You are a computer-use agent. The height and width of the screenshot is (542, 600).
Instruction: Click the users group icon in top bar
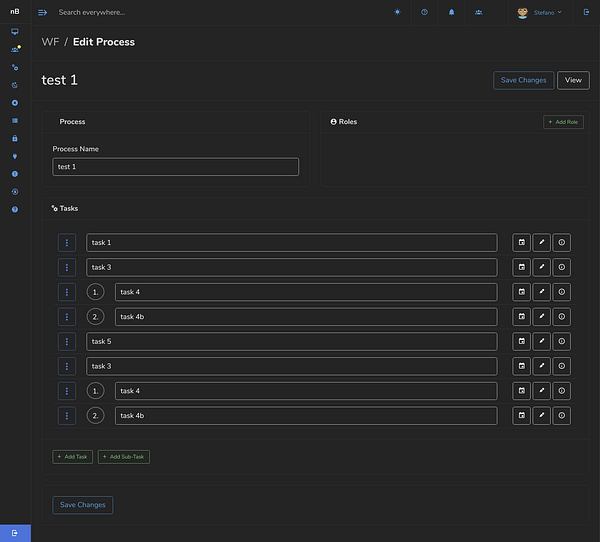[x=478, y=12]
